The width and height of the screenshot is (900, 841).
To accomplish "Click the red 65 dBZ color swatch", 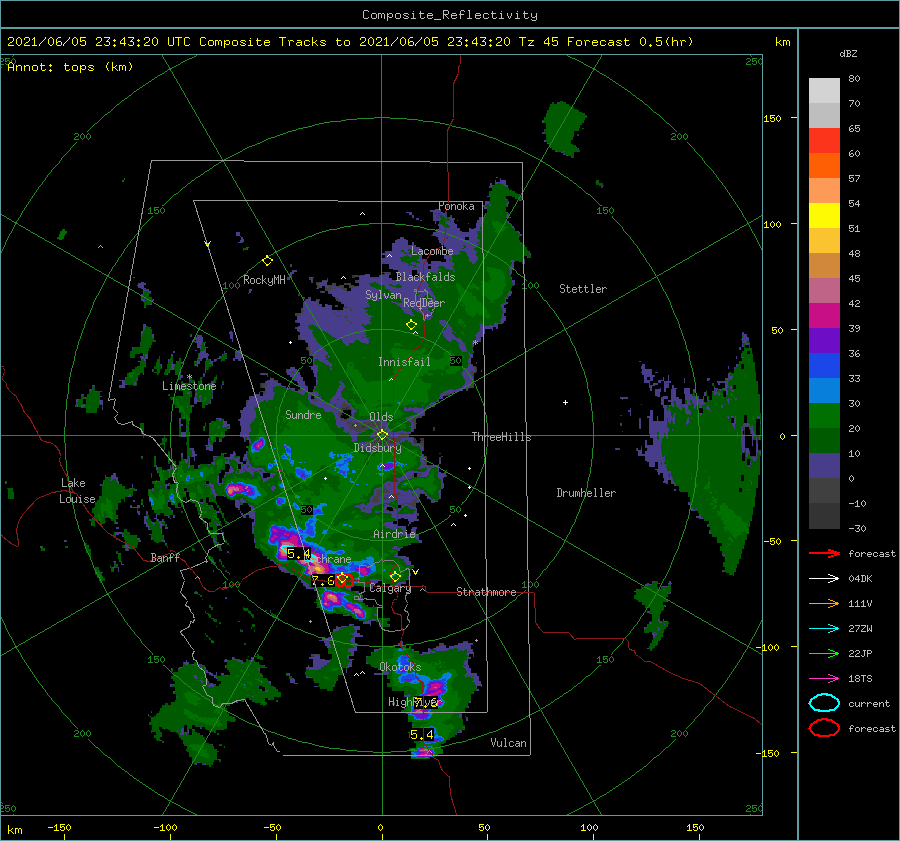I will [x=824, y=141].
